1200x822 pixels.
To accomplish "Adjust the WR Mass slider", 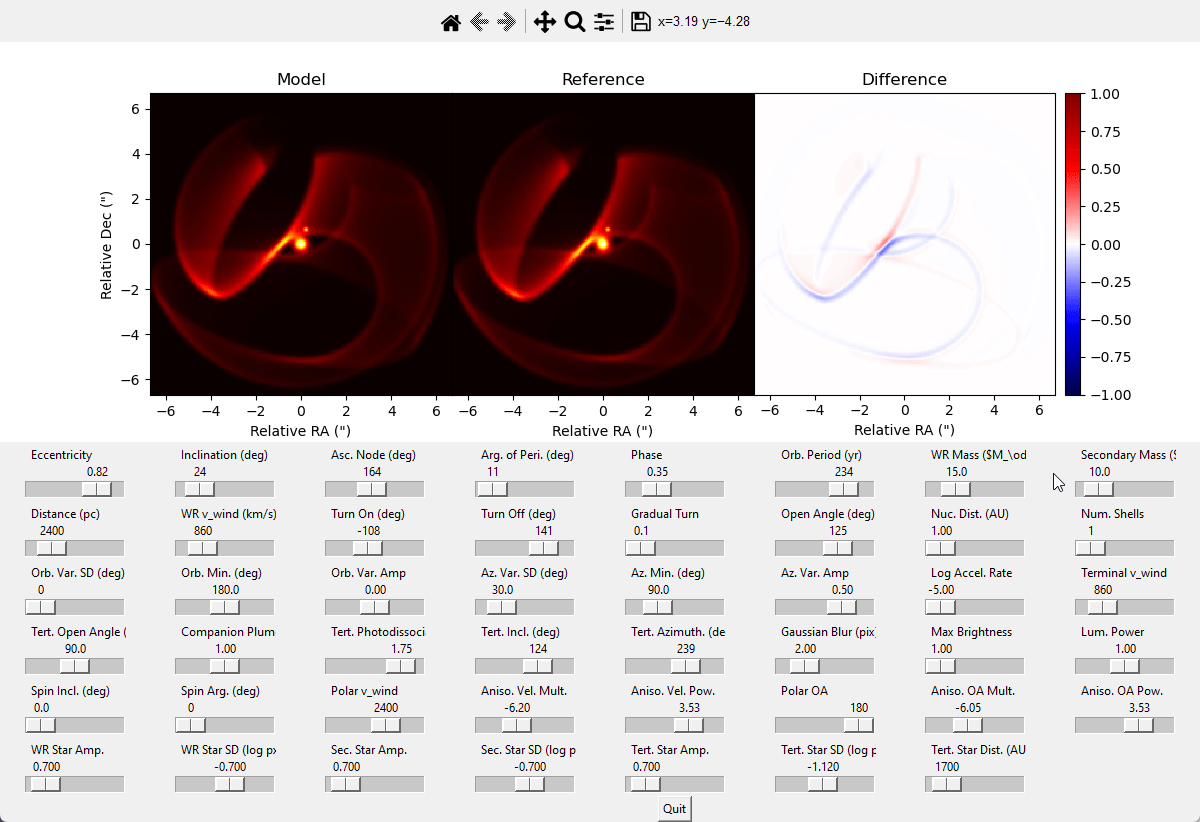I will (974, 489).
